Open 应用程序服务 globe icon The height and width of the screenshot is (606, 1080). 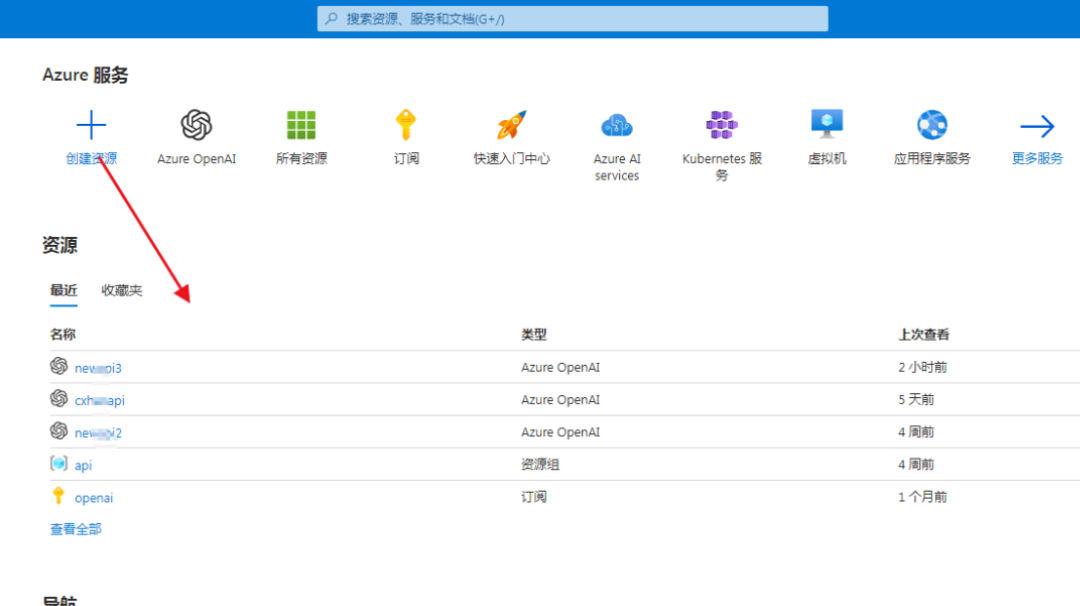932,124
